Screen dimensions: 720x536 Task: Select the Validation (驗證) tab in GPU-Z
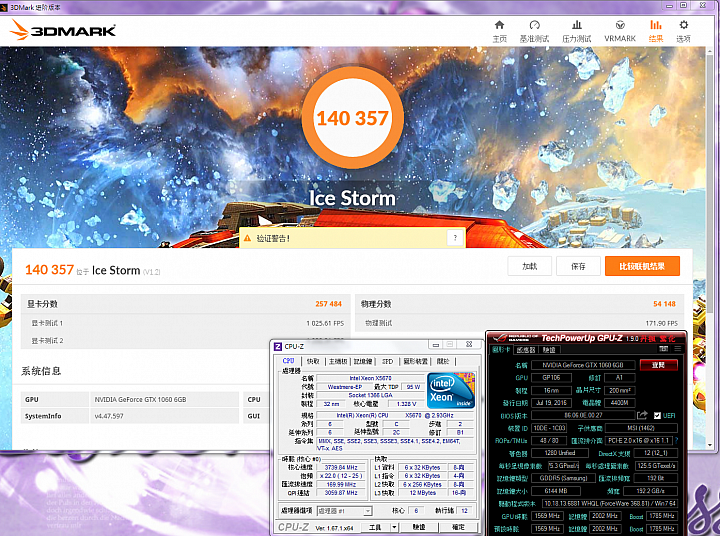(x=549, y=350)
